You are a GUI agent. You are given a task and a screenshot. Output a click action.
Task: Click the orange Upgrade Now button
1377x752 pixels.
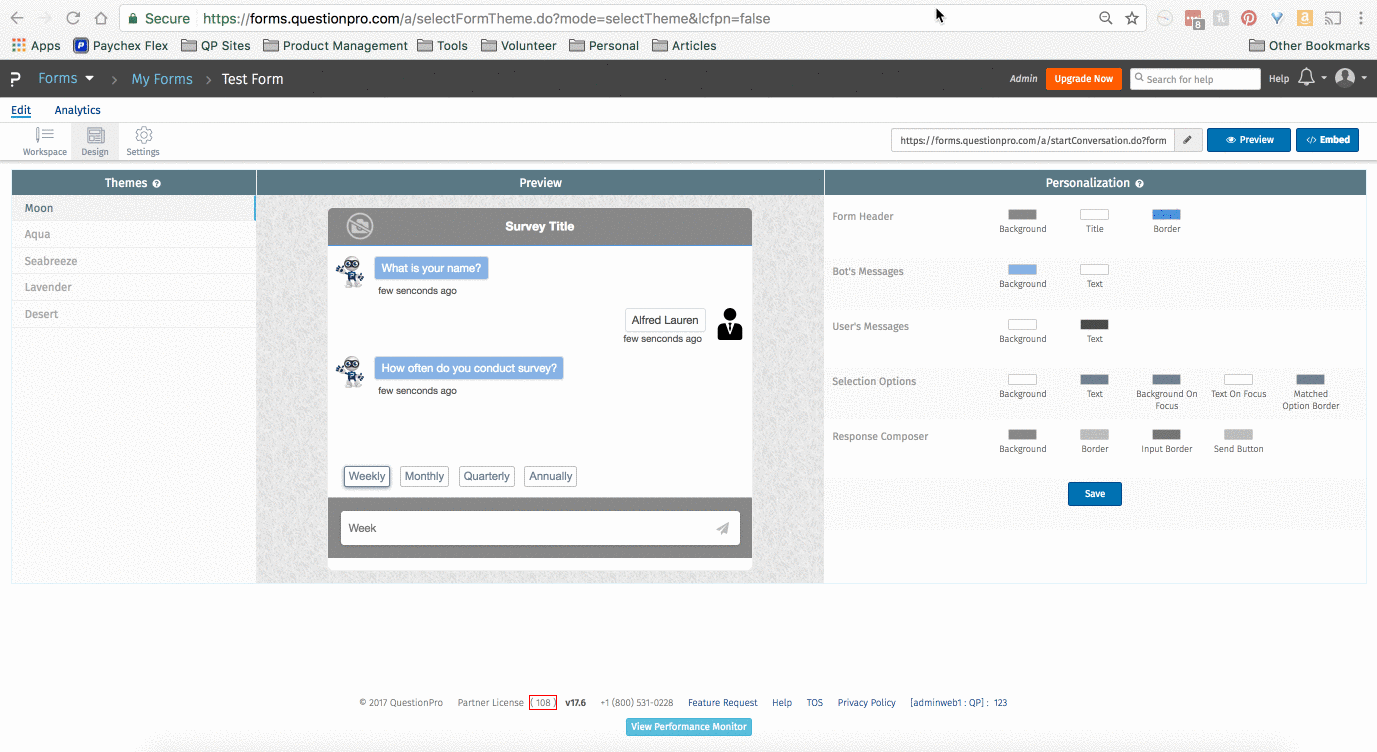(x=1084, y=79)
